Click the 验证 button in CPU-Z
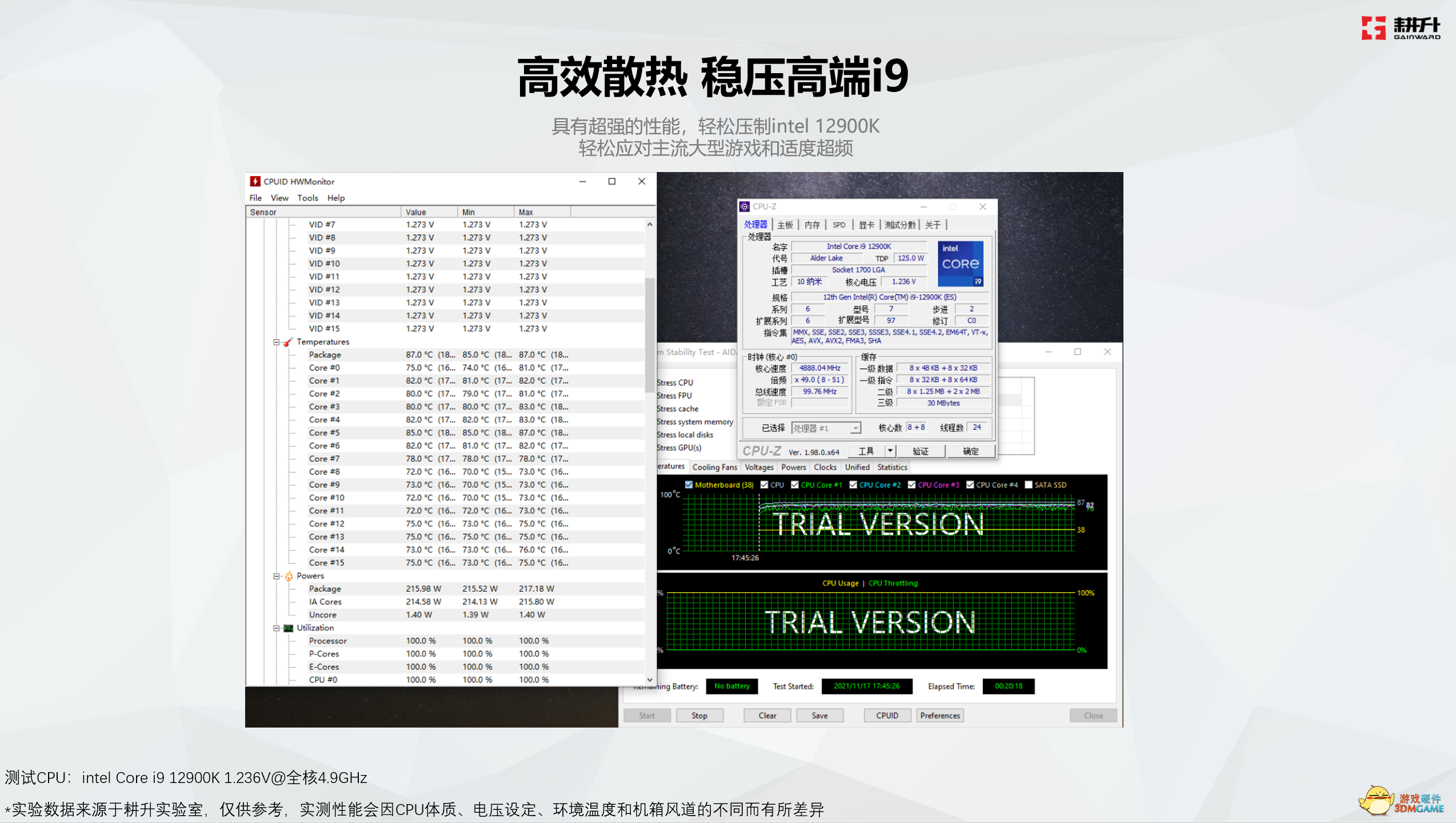Image resolution: width=1456 pixels, height=823 pixels. [921, 452]
